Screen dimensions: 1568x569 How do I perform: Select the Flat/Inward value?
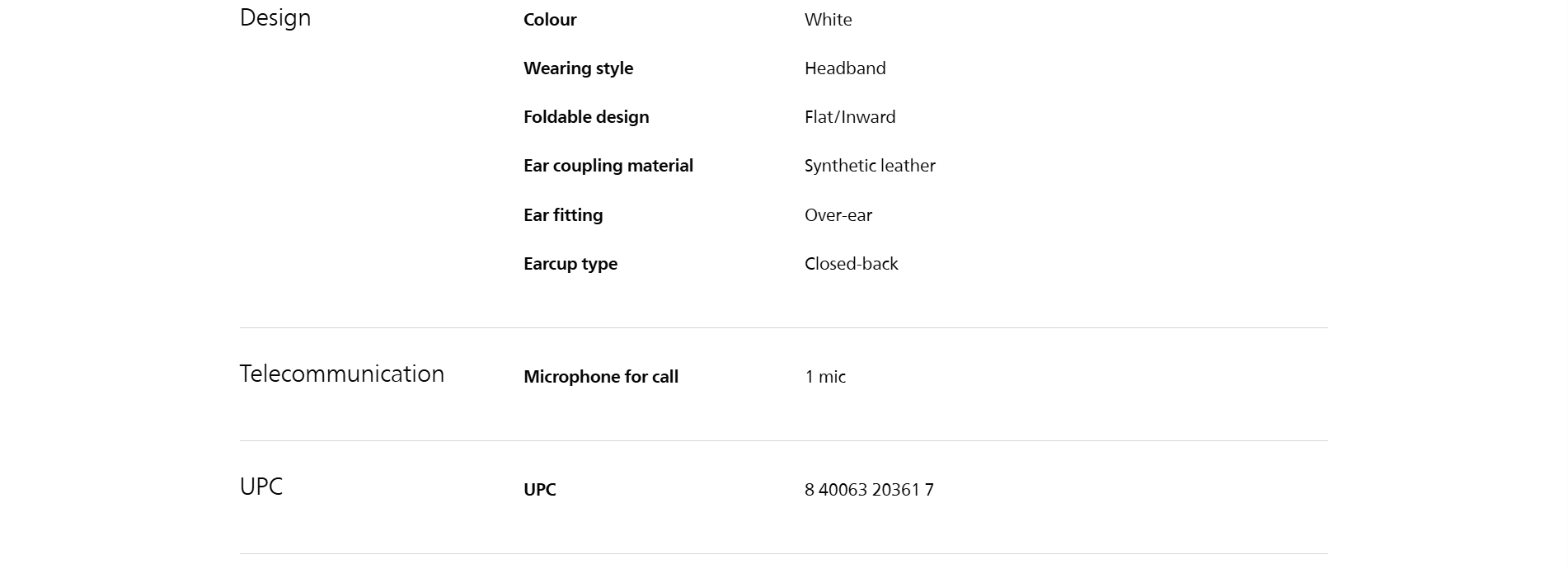coord(850,117)
